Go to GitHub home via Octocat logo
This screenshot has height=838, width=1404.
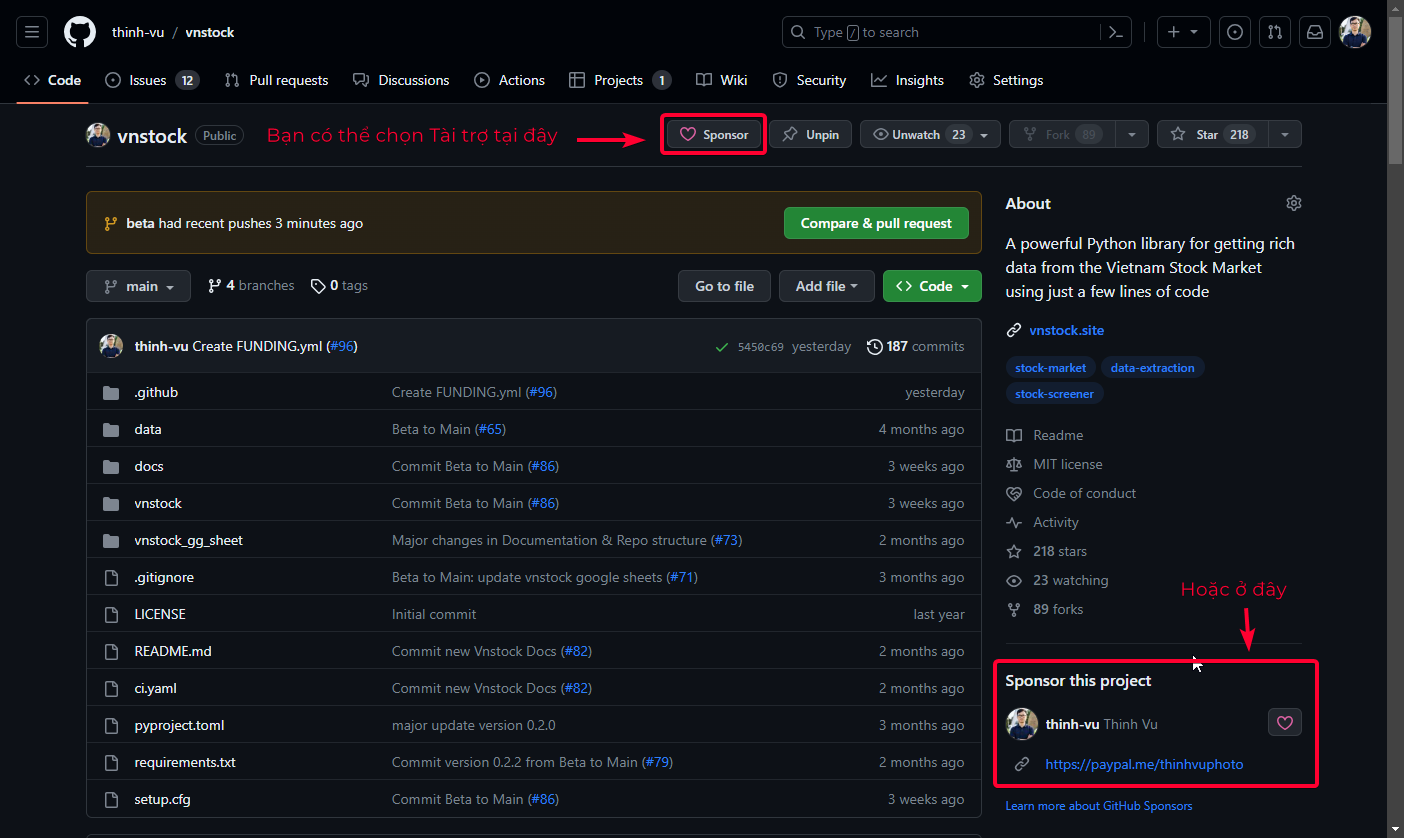click(80, 32)
